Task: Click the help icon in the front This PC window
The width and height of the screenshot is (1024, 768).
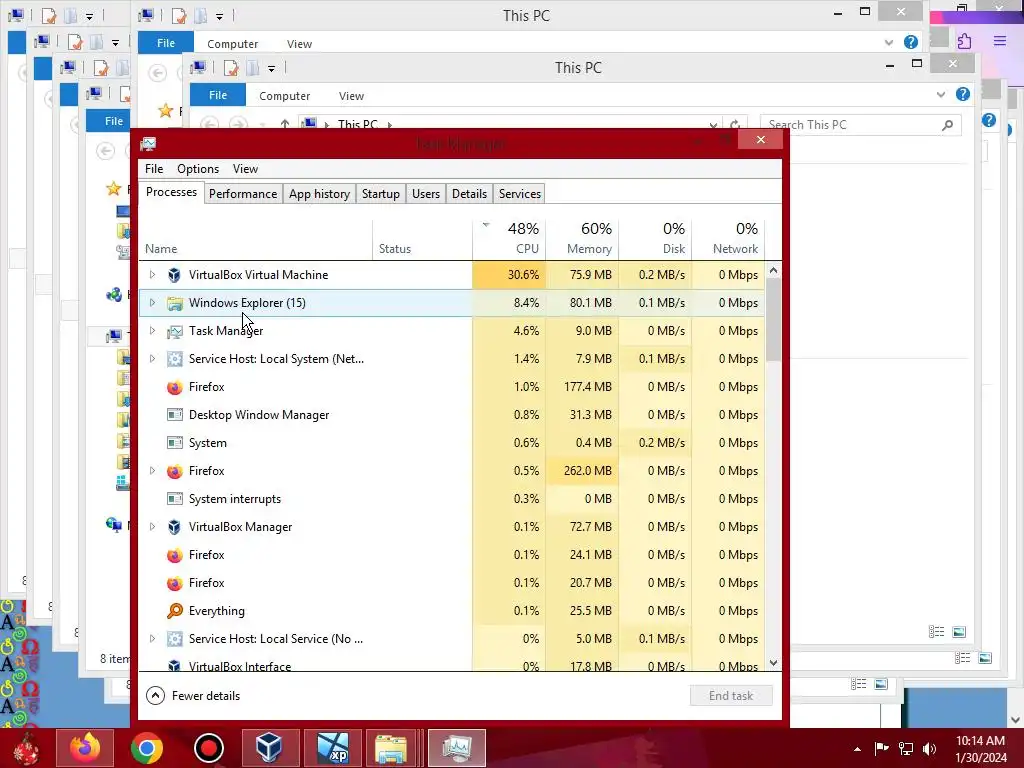Action: [963, 94]
